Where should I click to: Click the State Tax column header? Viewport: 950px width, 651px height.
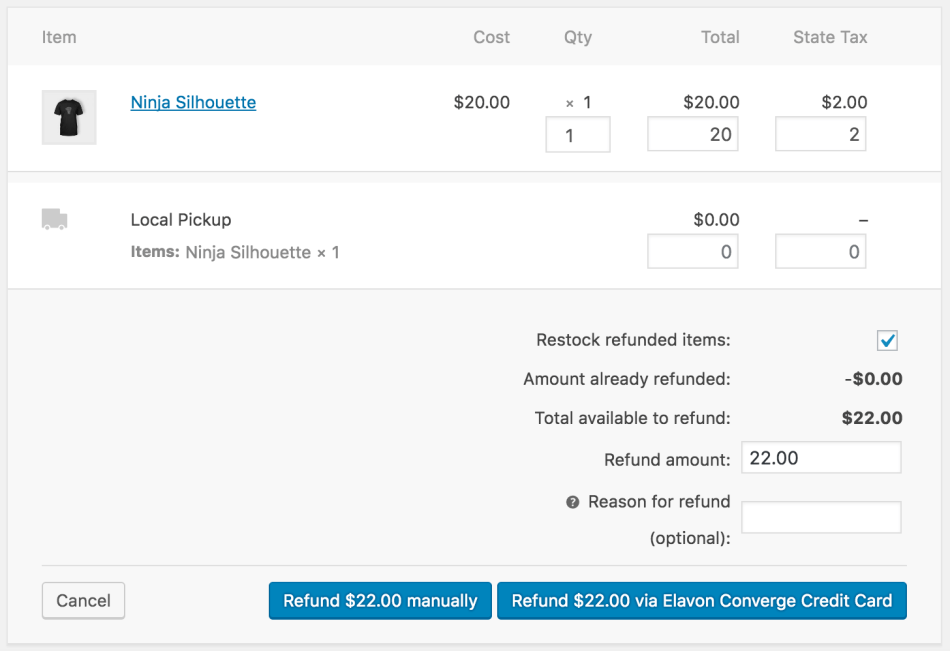830,37
